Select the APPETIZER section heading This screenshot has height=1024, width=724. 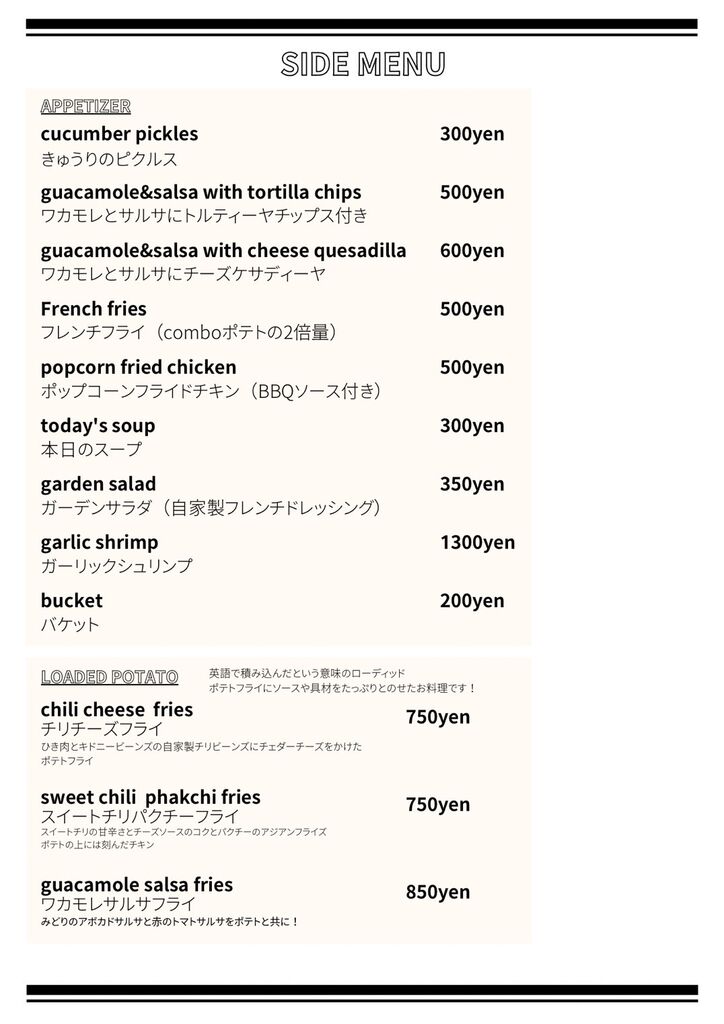coord(86,106)
